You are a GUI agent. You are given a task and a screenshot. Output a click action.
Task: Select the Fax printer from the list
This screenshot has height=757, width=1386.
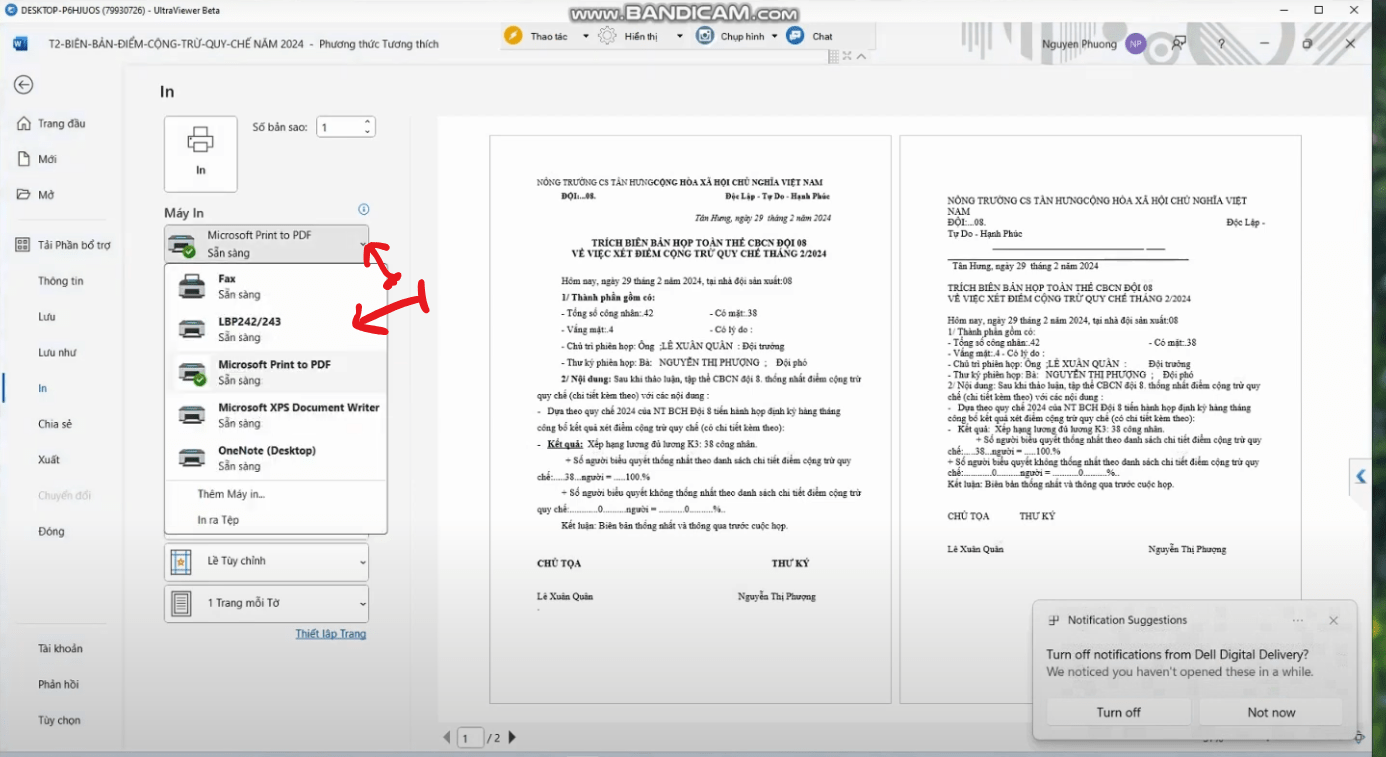click(x=276, y=286)
